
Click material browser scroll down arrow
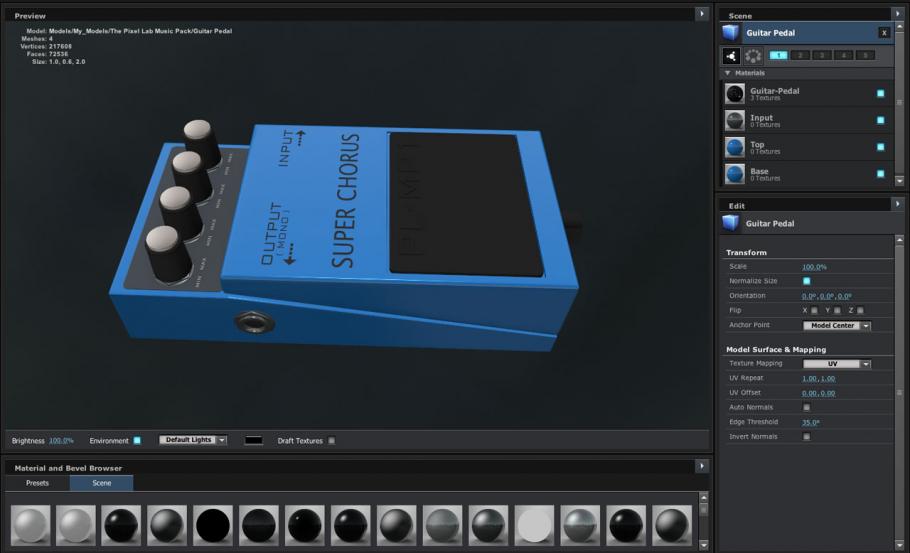click(x=704, y=545)
